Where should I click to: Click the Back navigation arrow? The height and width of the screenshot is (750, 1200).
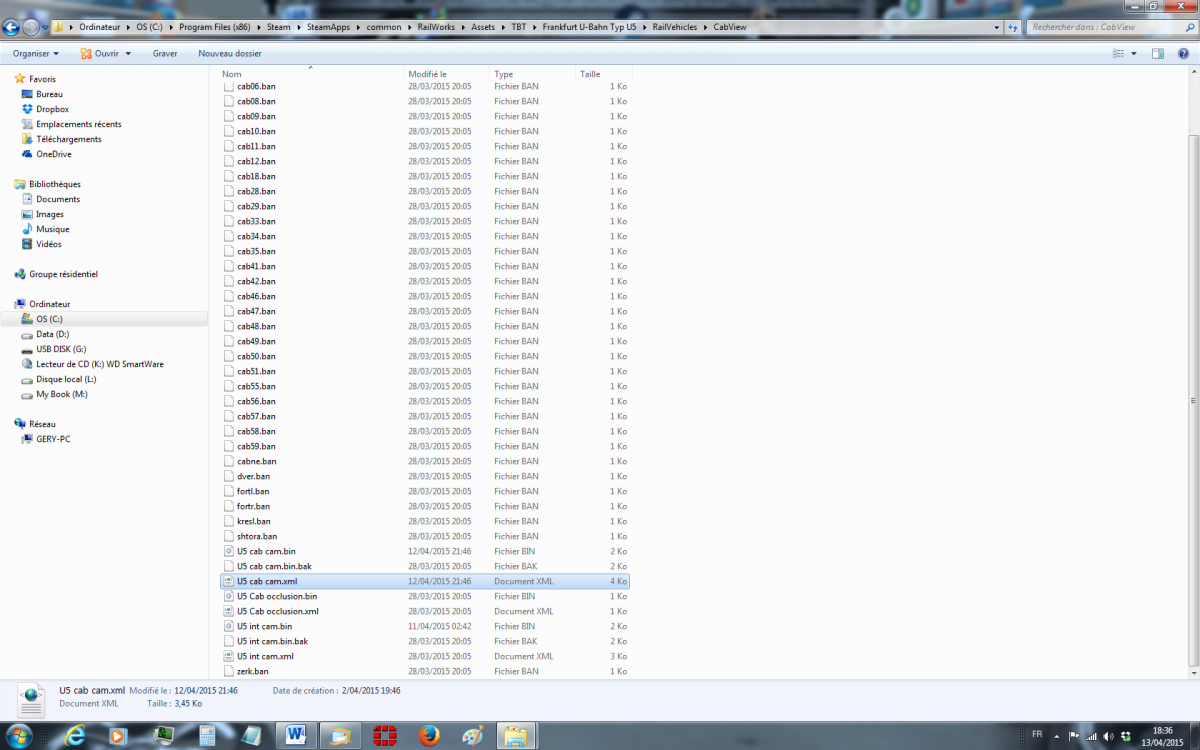click(x=11, y=27)
